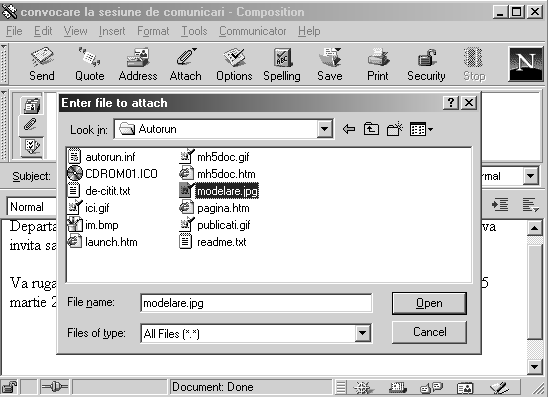Click the Open button
548x397 pixels.
click(x=429, y=303)
